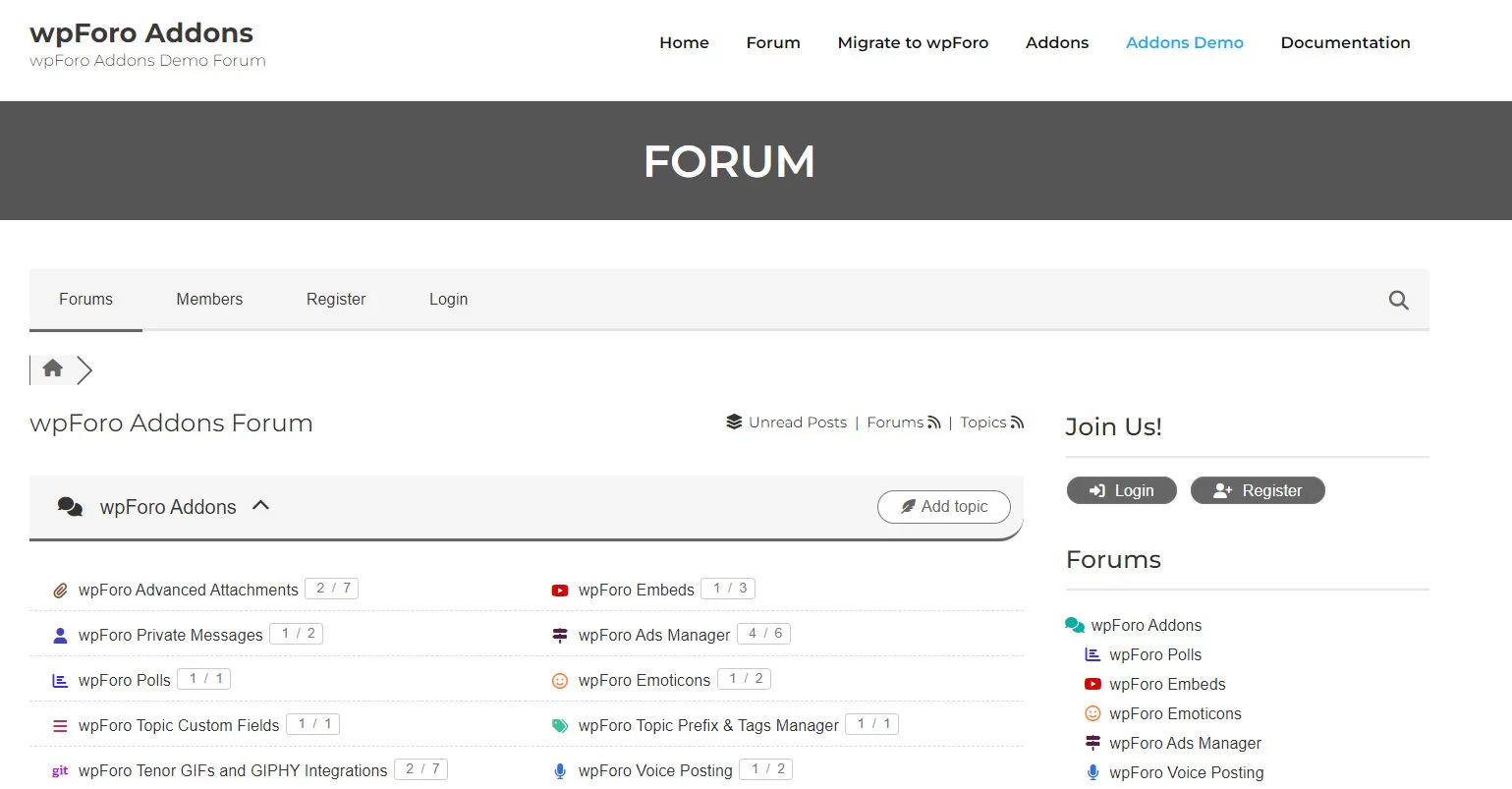Click the YouTube icon beside wpForo Embeds
The image size is (1512, 789).
560,591
